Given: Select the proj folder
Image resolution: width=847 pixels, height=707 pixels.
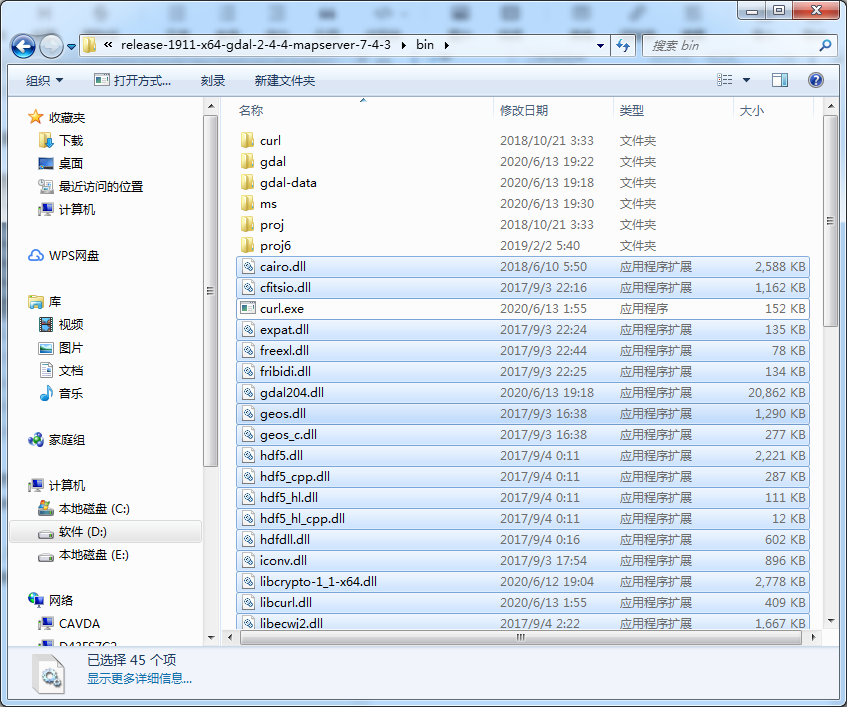Looking at the screenshot, I should (523, 224).
